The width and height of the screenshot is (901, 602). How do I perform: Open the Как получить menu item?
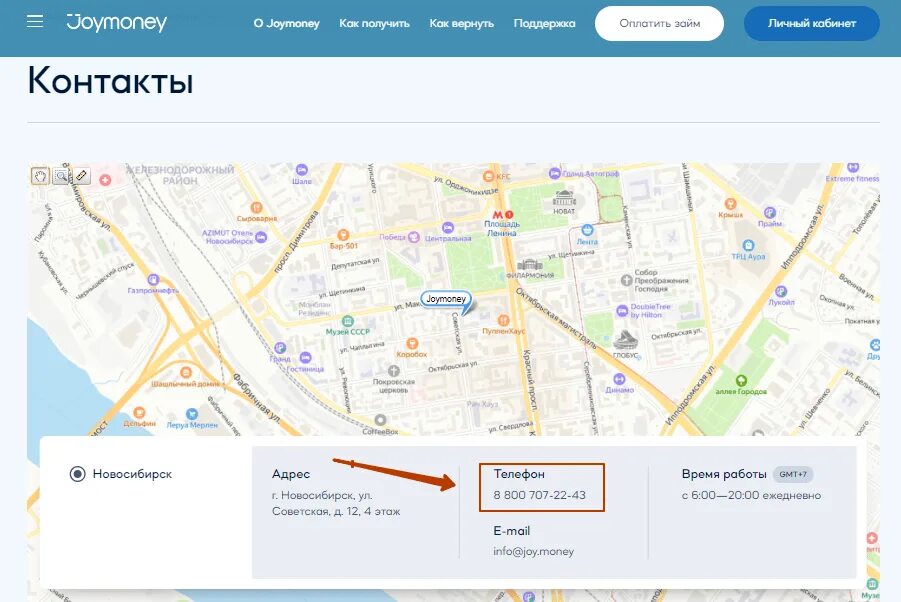click(x=374, y=24)
